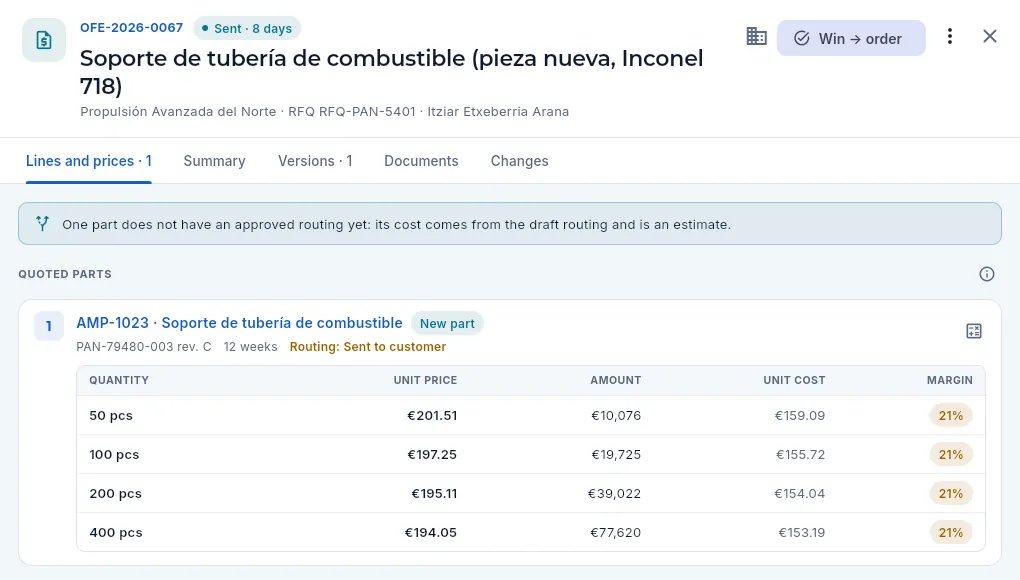
Task: Click the Propulsión Avanzada del Norte customer subtitle
Action: [x=178, y=111]
